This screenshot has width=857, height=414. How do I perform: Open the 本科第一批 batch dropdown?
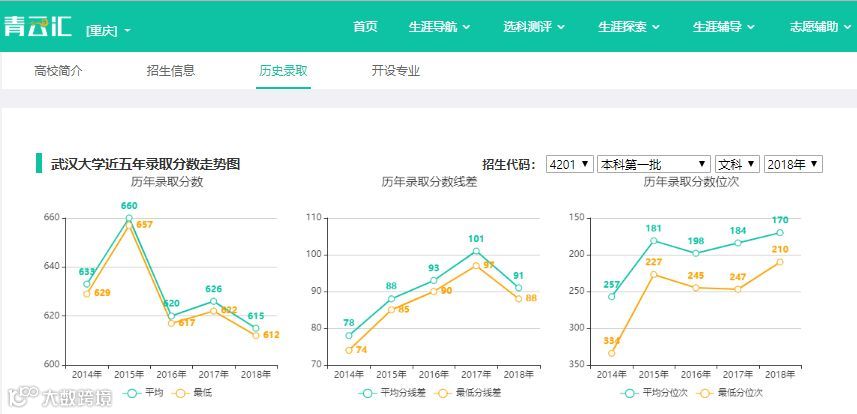point(654,164)
